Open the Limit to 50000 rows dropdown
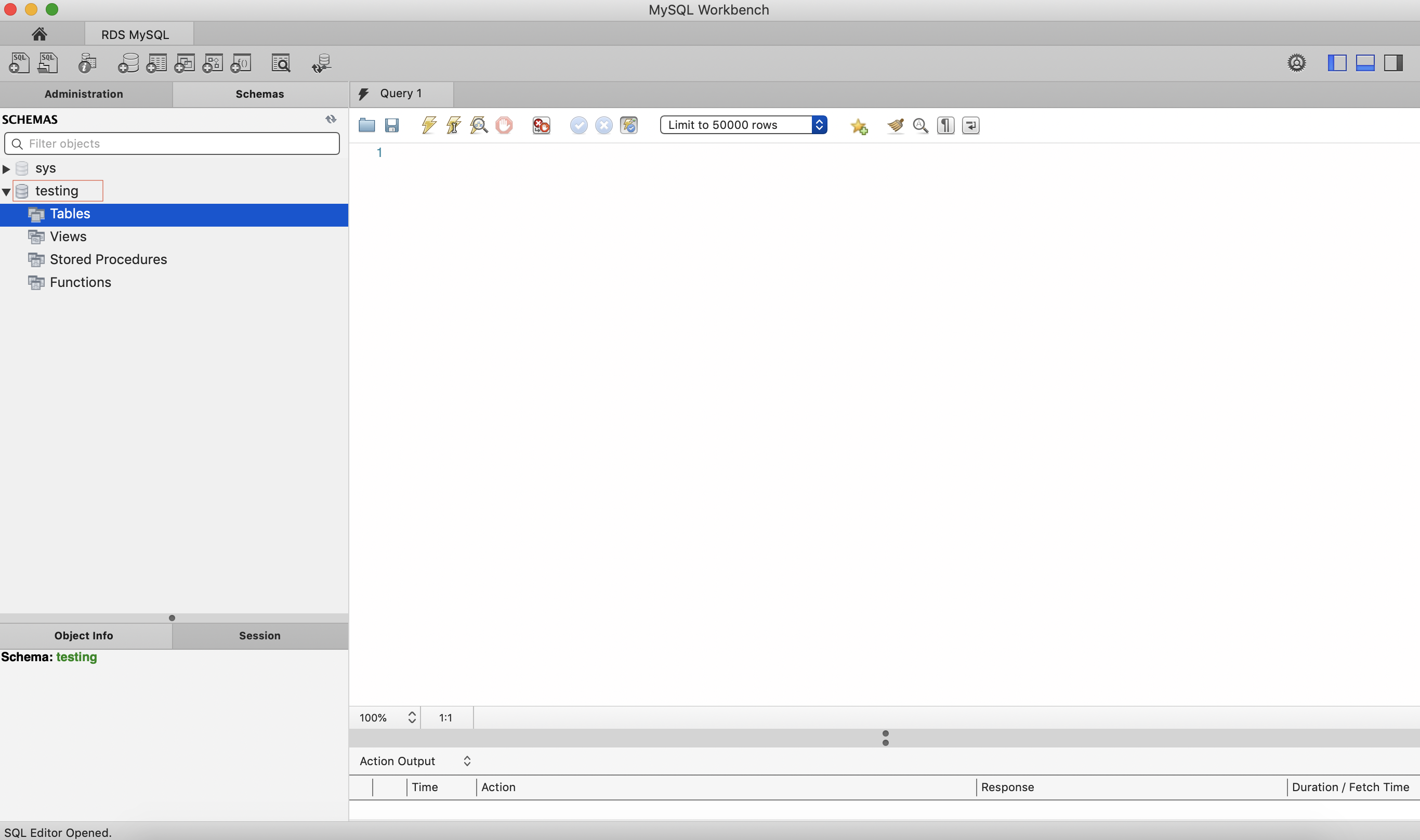 (x=743, y=125)
